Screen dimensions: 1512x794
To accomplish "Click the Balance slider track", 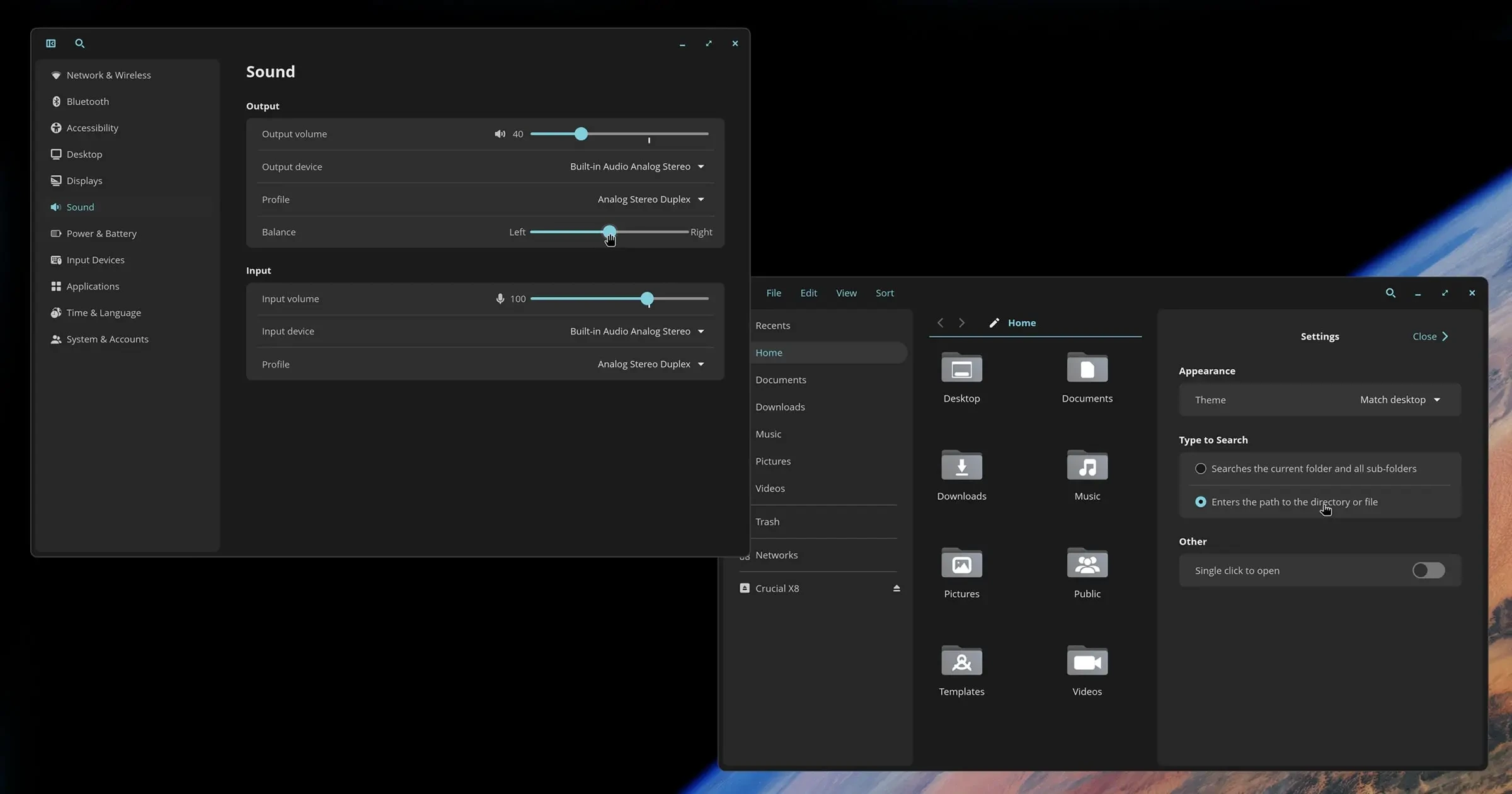I will 609,233.
